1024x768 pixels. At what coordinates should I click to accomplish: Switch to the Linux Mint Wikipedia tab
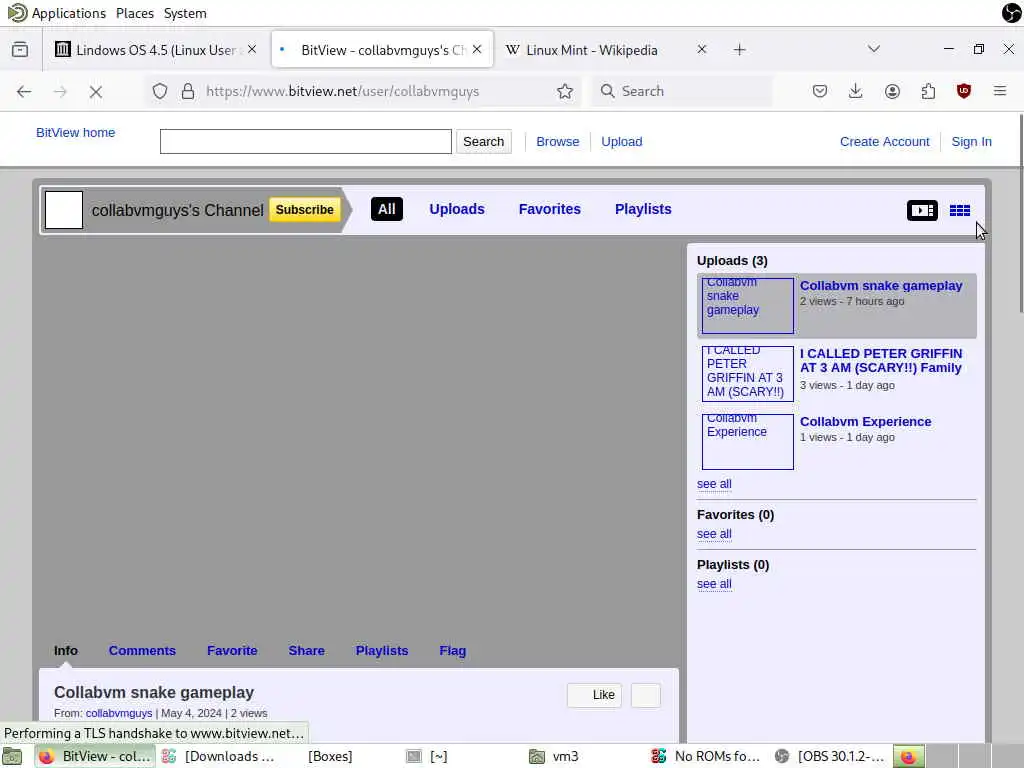(x=591, y=50)
